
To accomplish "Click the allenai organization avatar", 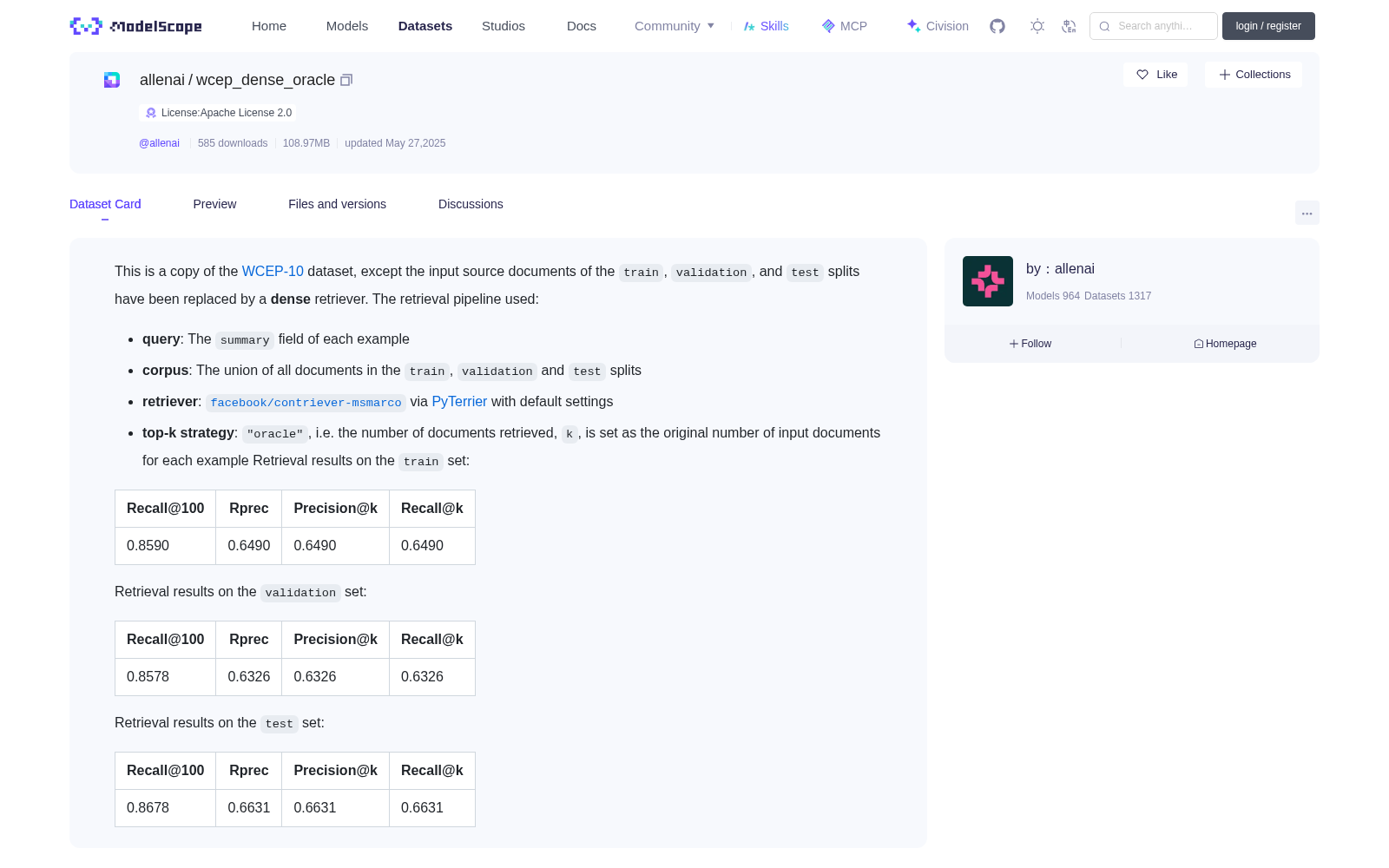I will (988, 281).
